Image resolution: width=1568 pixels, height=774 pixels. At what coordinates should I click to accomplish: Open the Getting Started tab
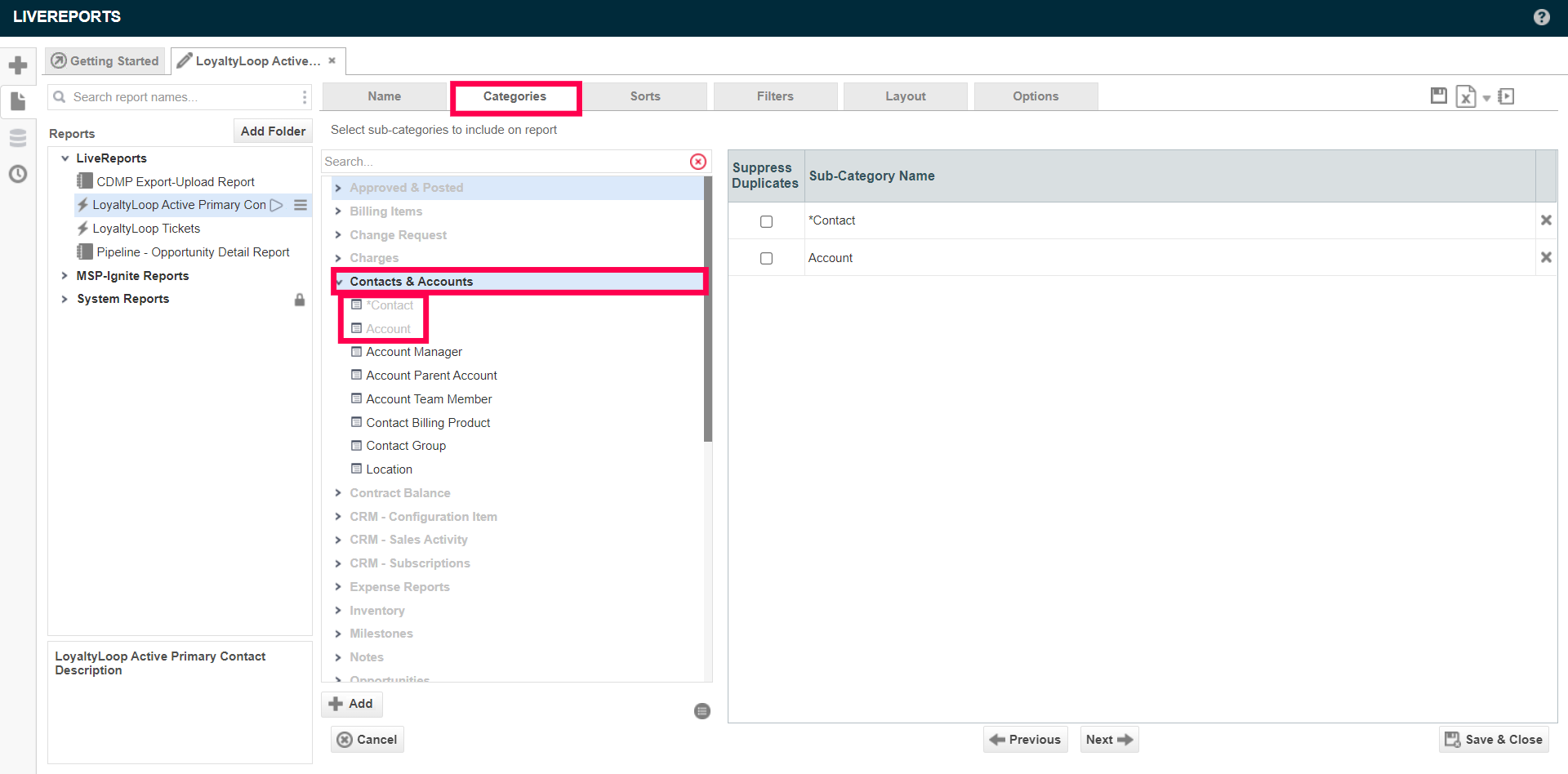(x=105, y=61)
